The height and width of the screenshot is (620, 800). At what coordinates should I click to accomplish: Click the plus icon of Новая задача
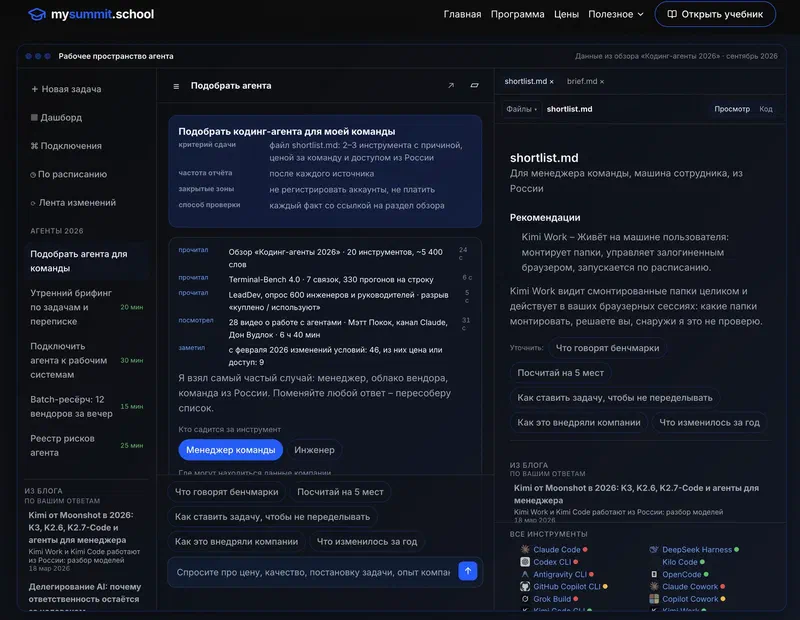tap(34, 89)
